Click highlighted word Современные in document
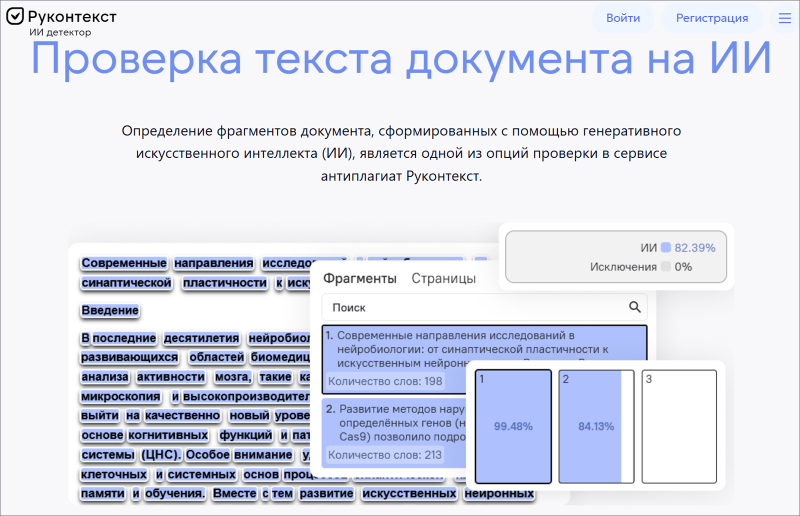800x516 pixels. [124, 263]
